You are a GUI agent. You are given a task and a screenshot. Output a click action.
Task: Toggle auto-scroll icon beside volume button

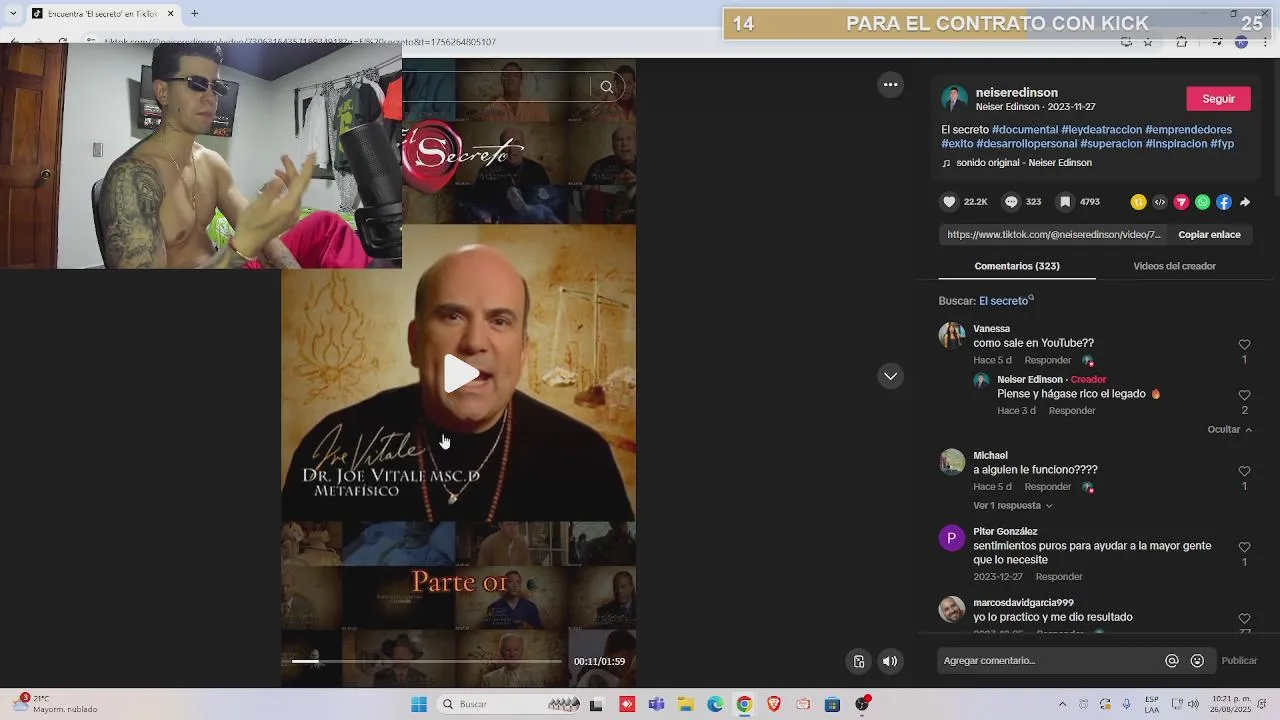[858, 661]
